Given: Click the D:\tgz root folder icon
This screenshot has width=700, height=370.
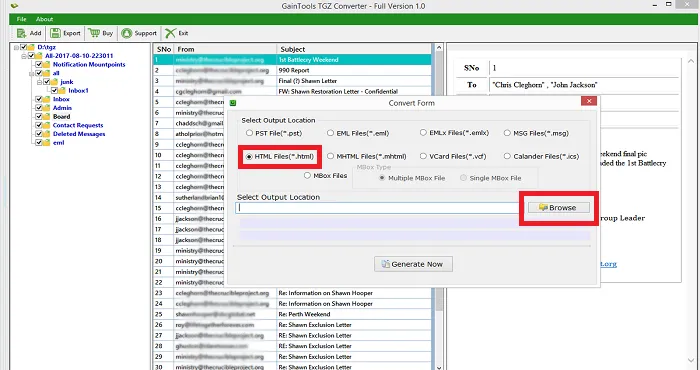Looking at the screenshot, I should coord(31,47).
